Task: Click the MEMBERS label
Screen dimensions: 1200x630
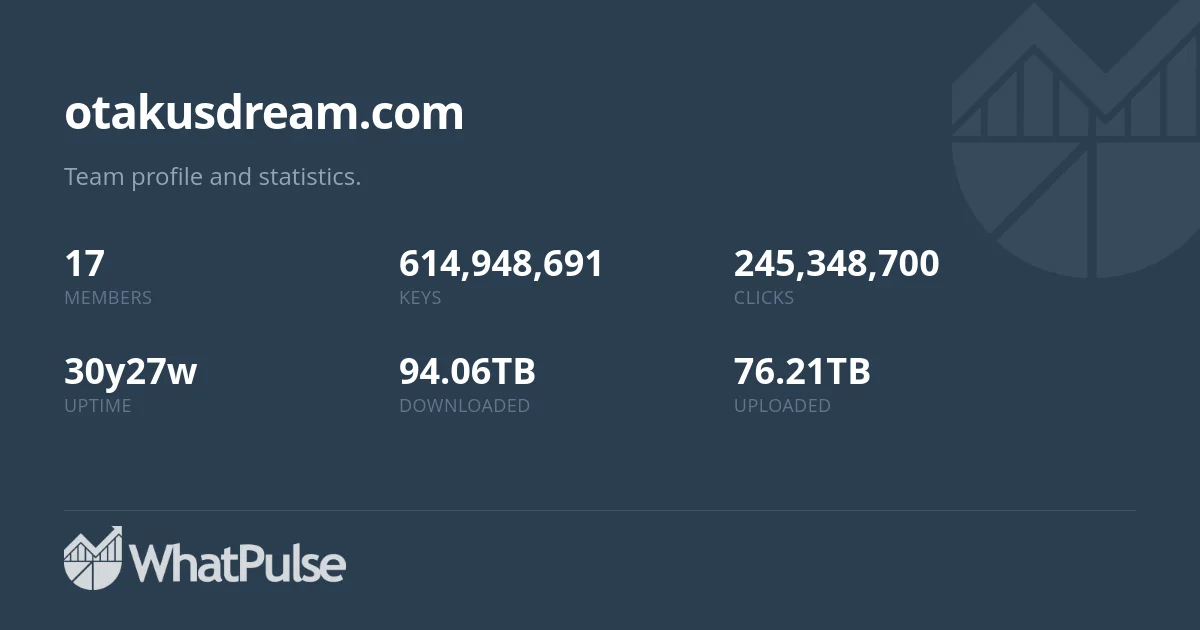Action: [108, 298]
